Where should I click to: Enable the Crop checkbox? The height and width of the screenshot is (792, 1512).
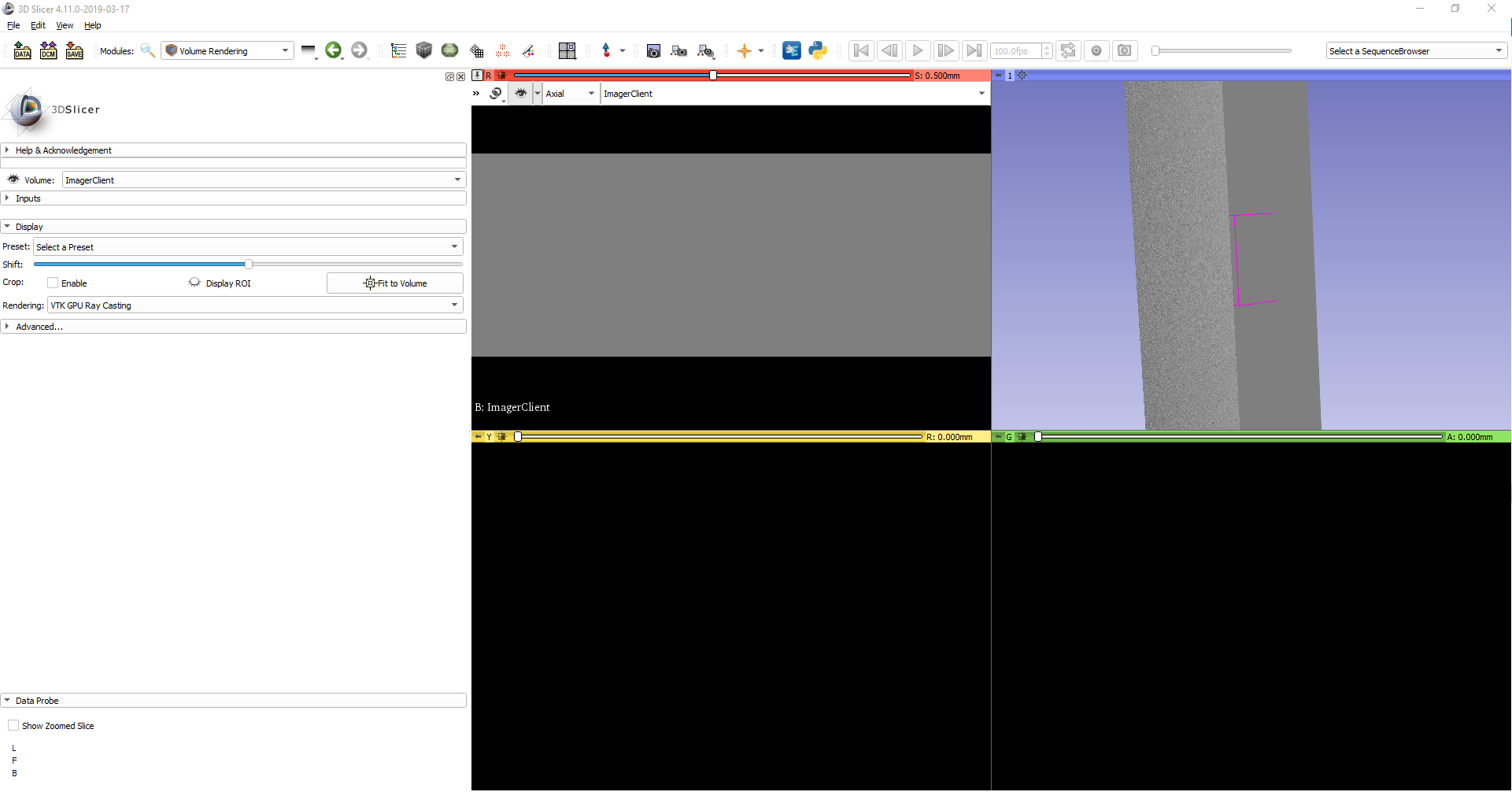[x=53, y=283]
